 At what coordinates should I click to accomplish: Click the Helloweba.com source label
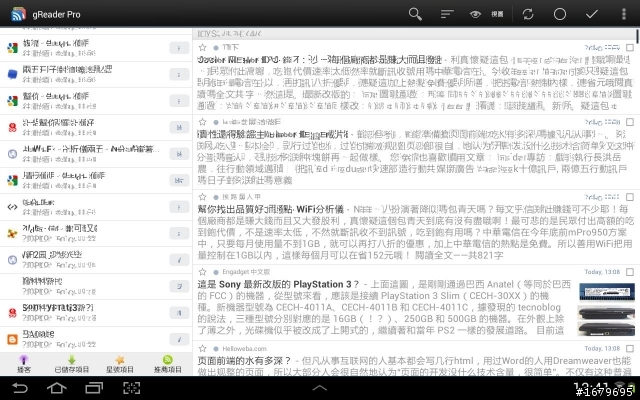click(244, 349)
